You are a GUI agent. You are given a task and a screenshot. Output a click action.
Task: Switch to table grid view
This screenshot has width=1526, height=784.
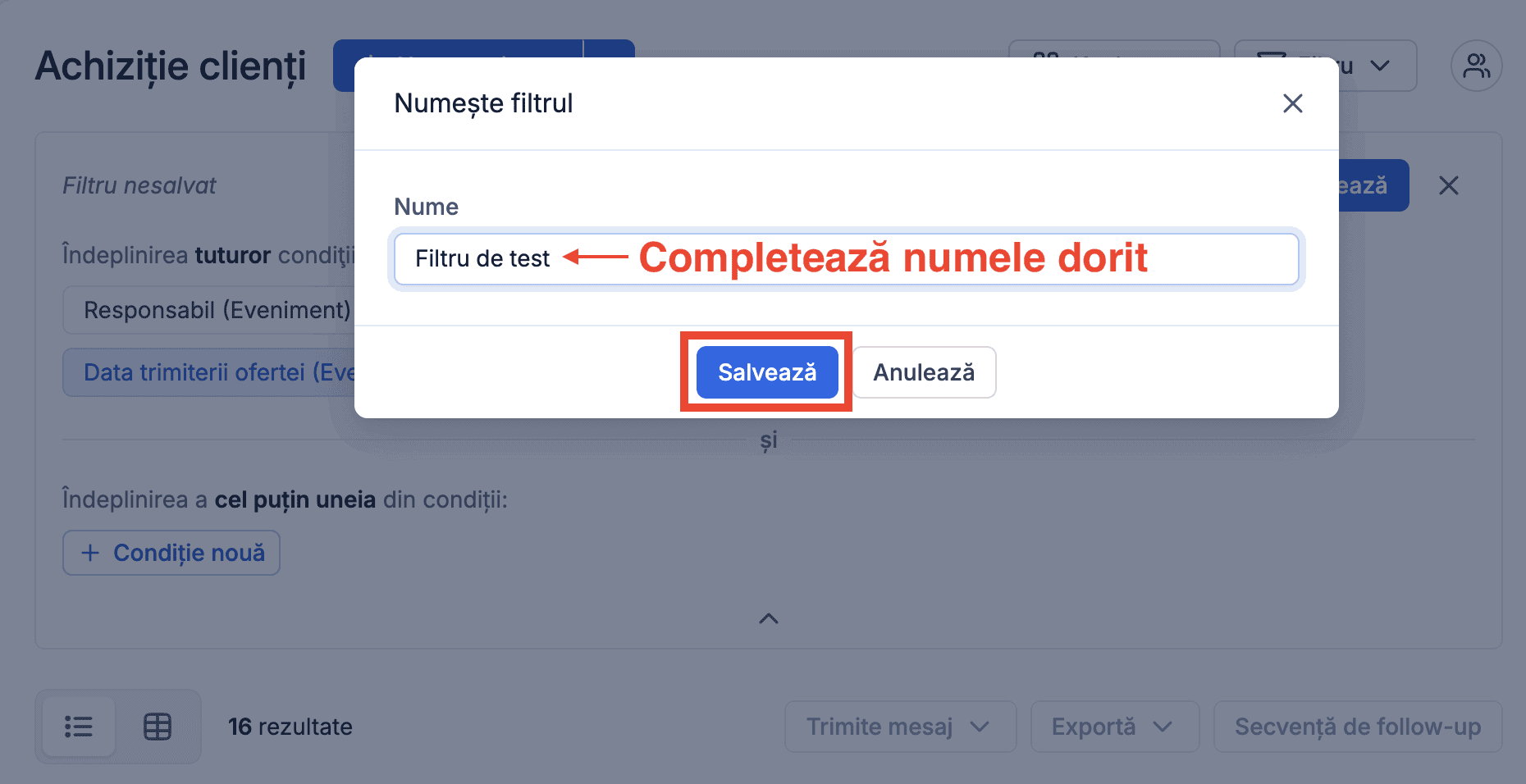(x=158, y=727)
